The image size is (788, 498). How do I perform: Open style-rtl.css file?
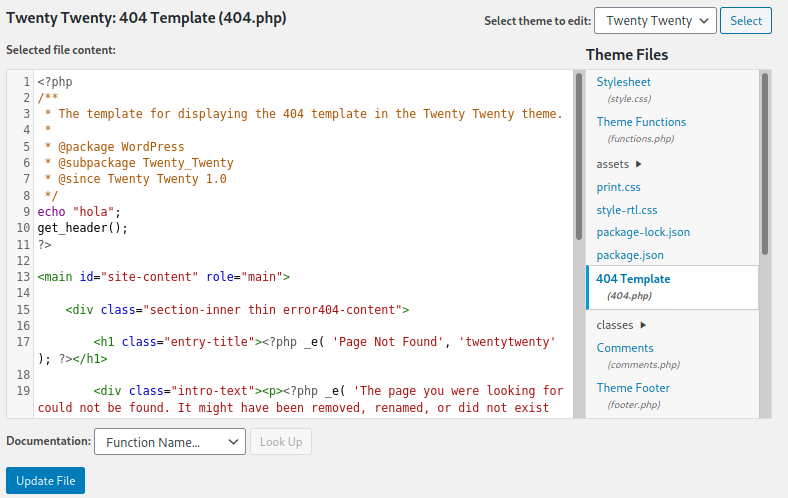click(x=627, y=210)
